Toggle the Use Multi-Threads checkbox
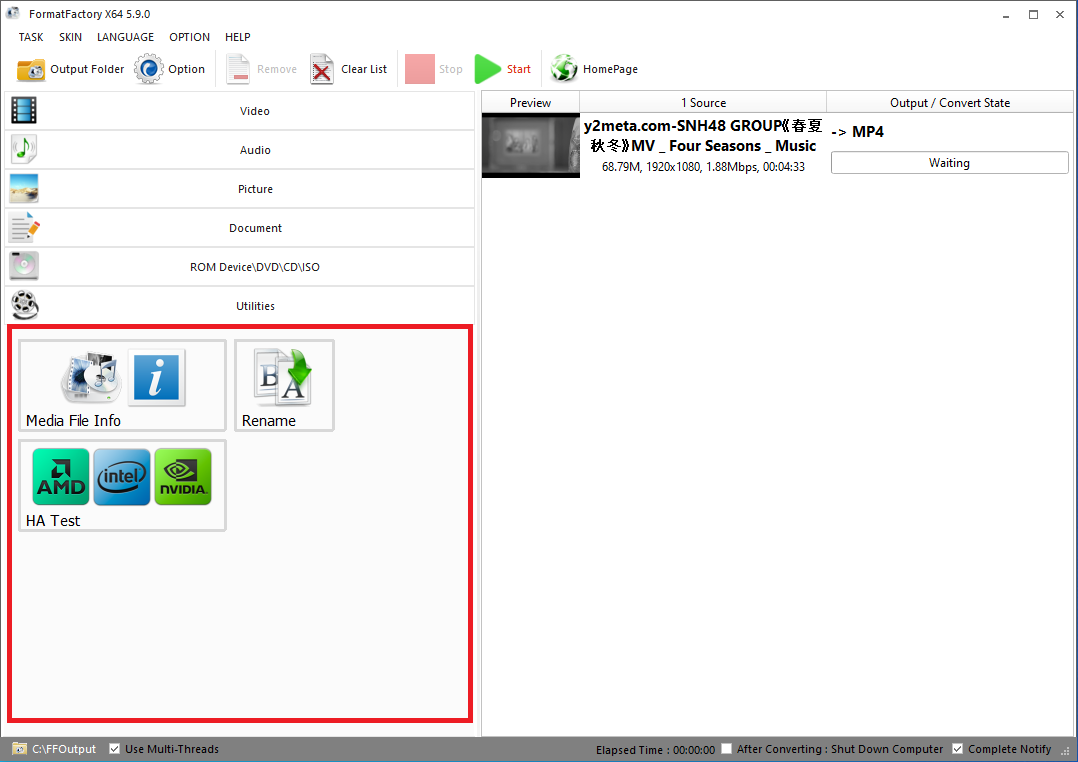 coord(115,749)
